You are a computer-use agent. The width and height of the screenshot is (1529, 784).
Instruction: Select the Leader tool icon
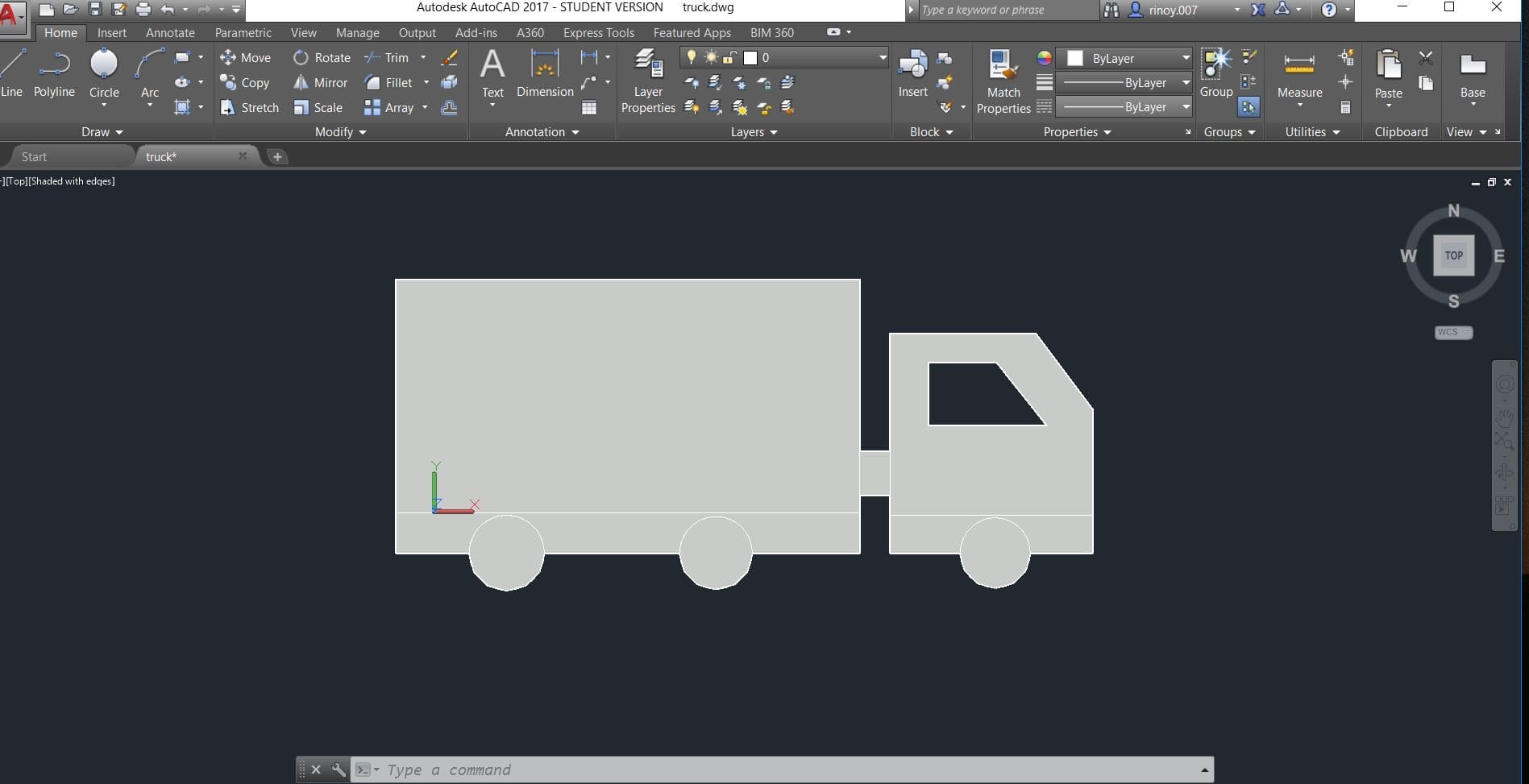(589, 82)
